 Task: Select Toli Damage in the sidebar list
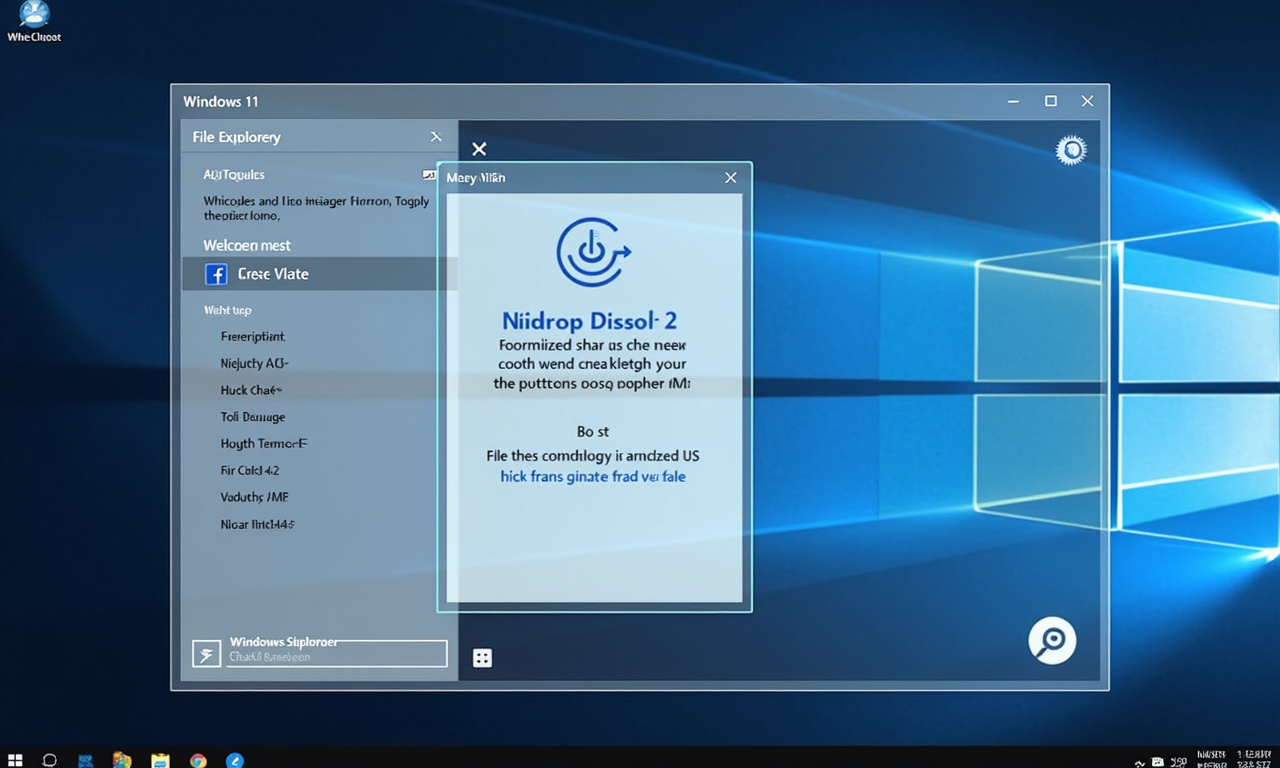click(x=253, y=417)
